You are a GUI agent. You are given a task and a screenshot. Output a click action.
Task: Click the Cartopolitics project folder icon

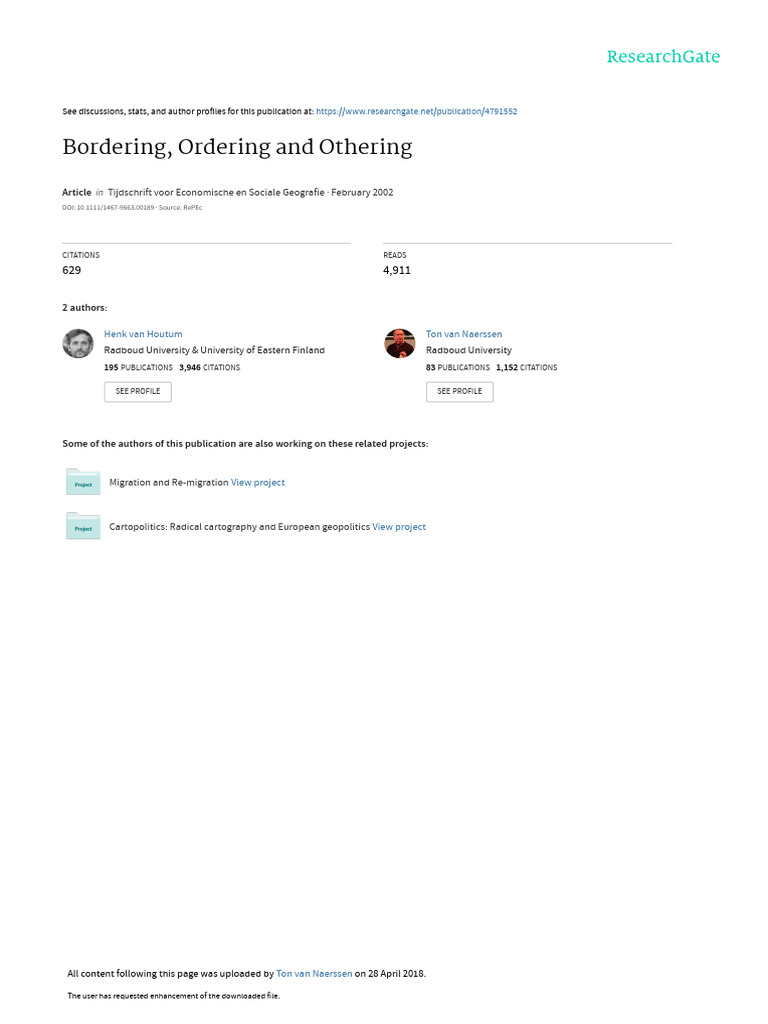pyautogui.click(x=83, y=526)
